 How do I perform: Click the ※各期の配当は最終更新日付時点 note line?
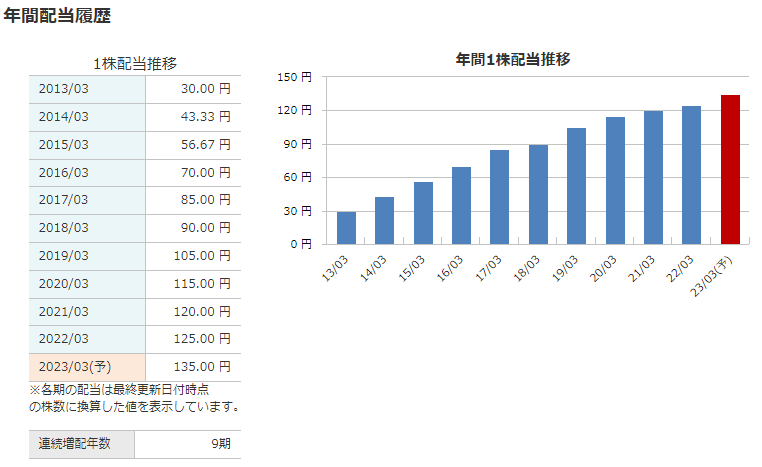pyautogui.click(x=119, y=390)
